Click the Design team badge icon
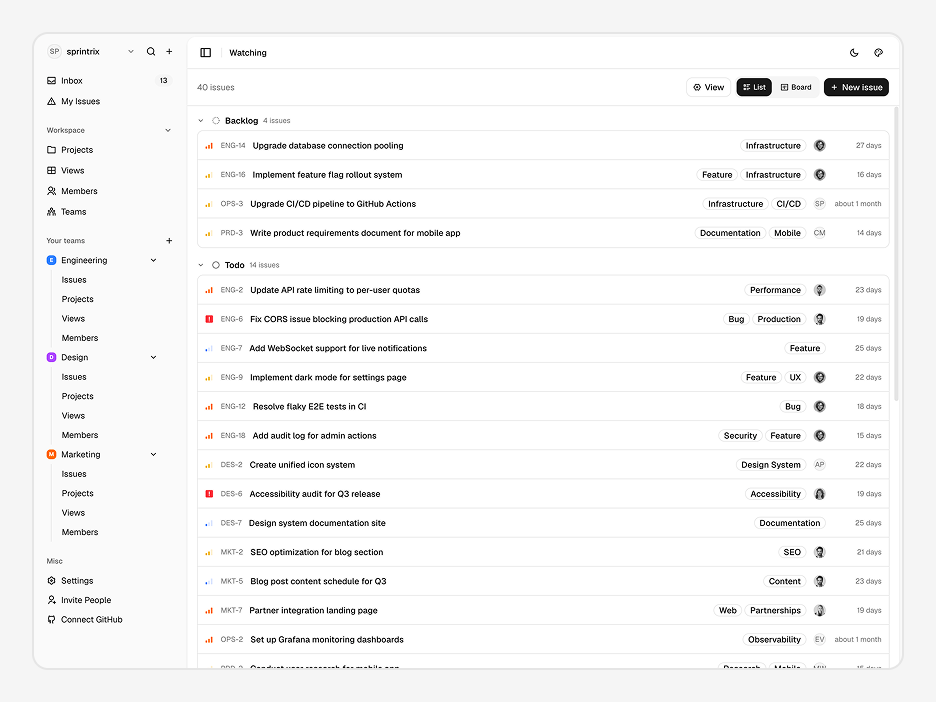 click(x=51, y=358)
